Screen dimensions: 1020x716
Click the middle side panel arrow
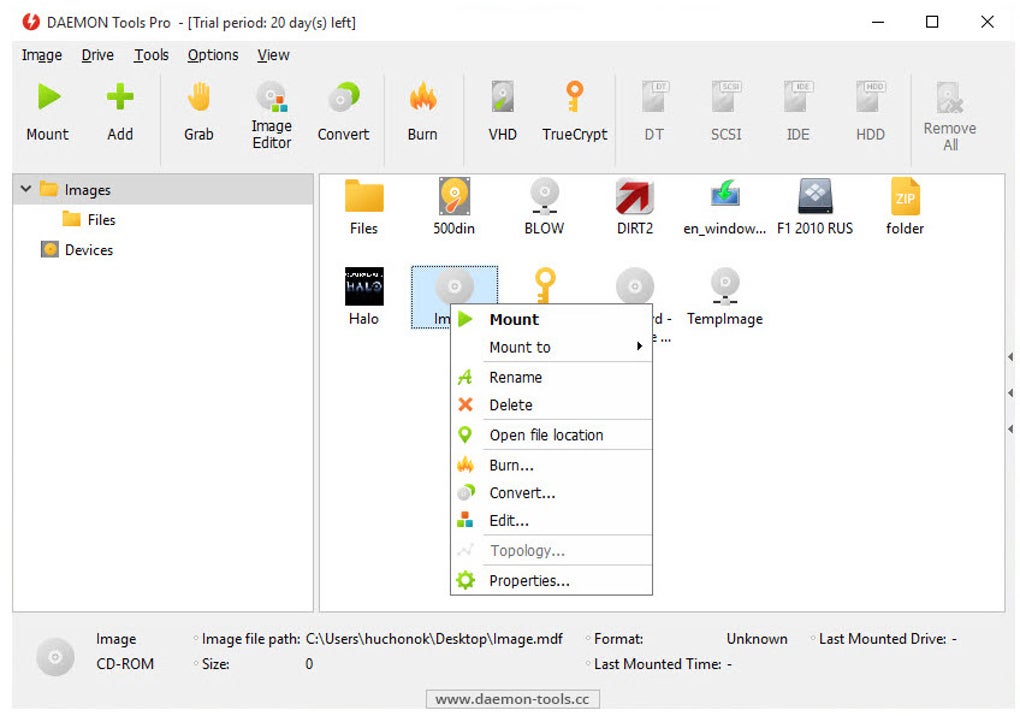click(x=1010, y=393)
